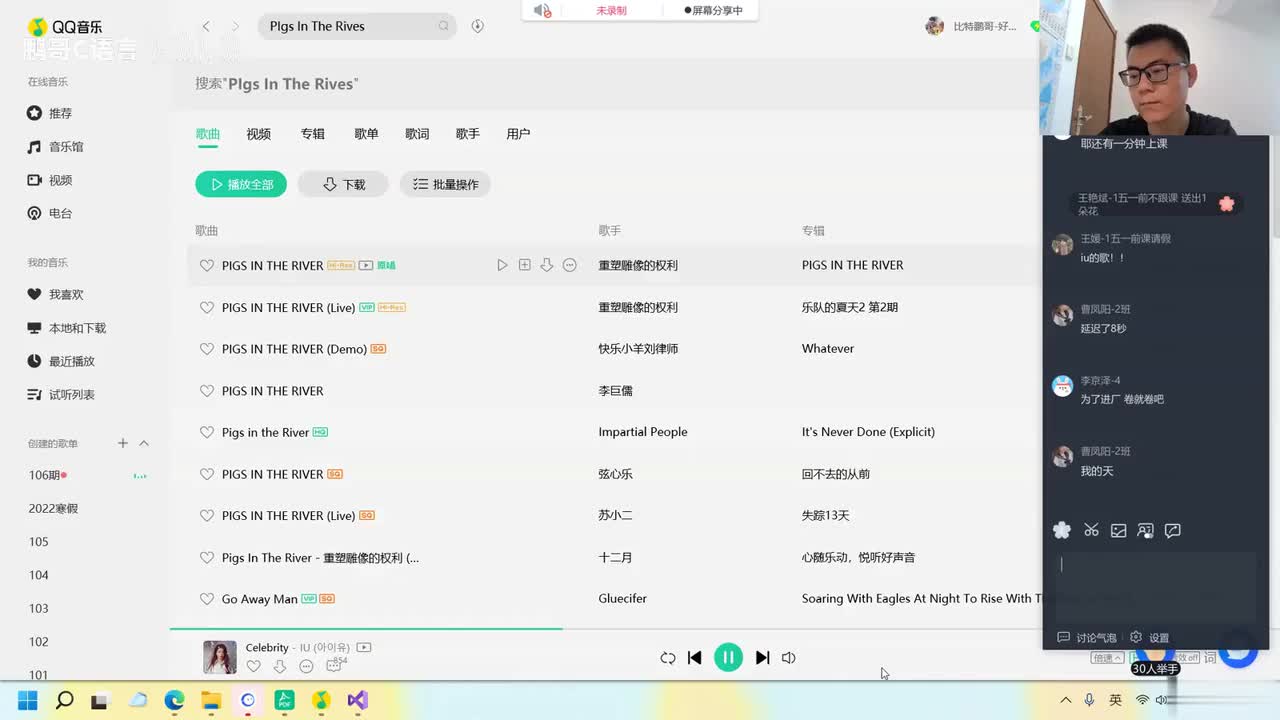Open comments for Celebrity track

[334, 666]
